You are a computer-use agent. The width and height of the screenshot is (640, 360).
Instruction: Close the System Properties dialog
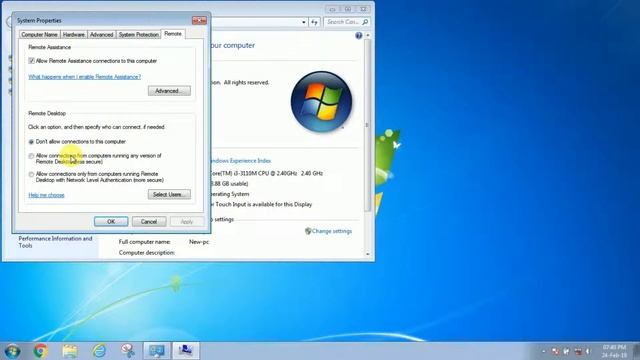pos(199,20)
